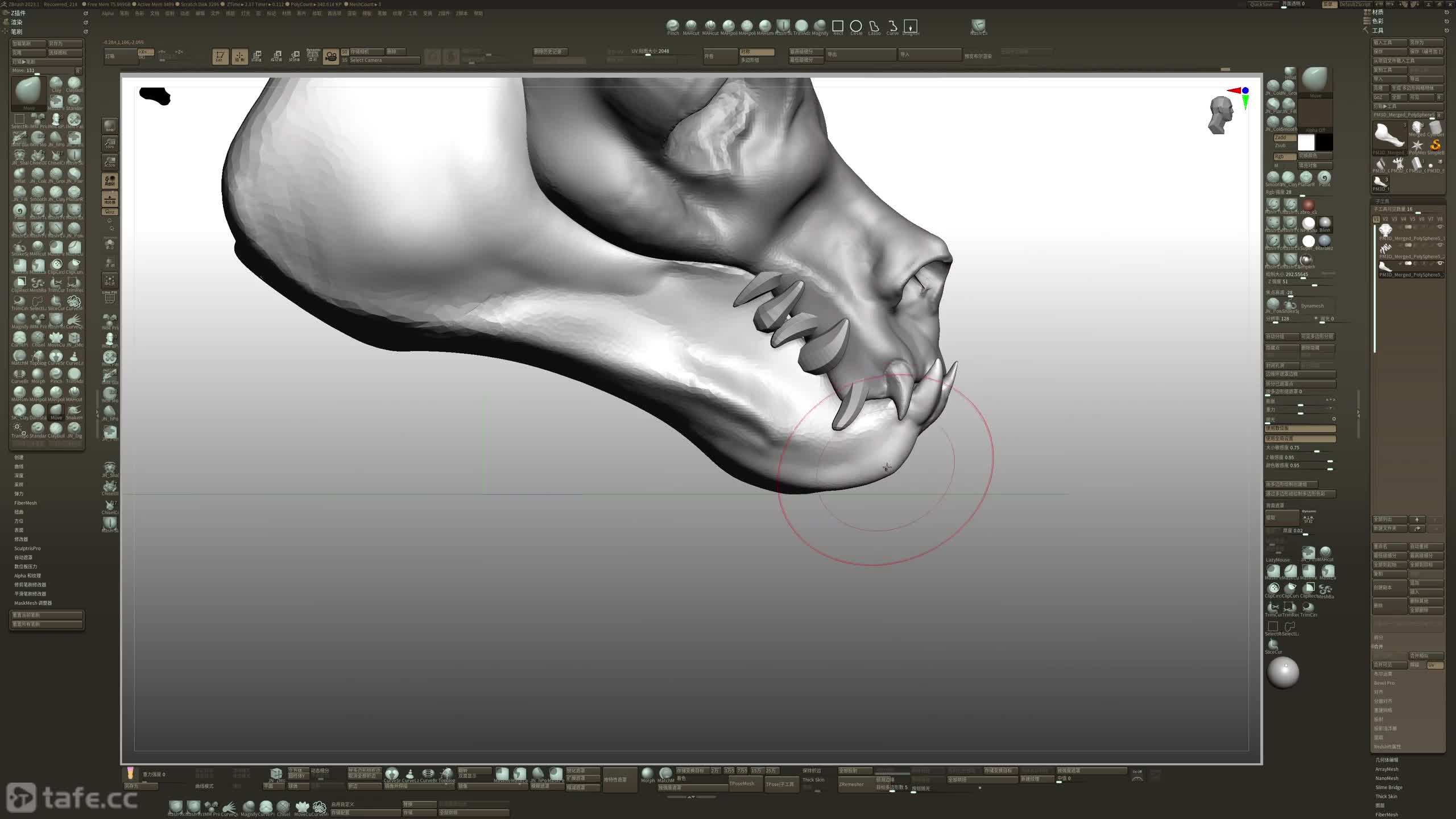
Task: Click the Morph brush icon in bottom shelf
Action: 648,774
